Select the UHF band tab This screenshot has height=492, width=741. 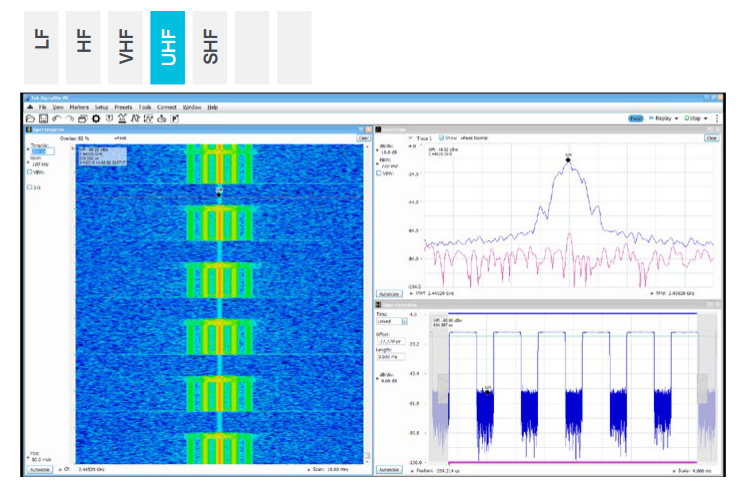167,48
